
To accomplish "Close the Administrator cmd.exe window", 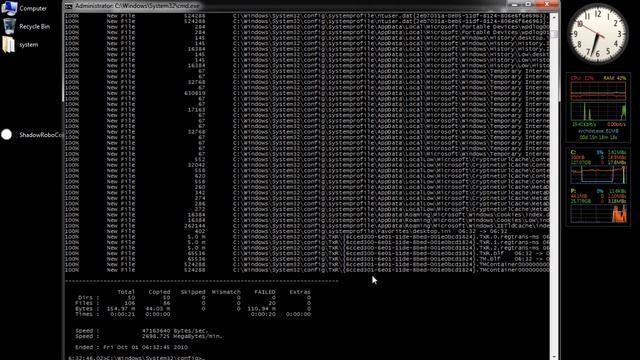I will 547,4.
